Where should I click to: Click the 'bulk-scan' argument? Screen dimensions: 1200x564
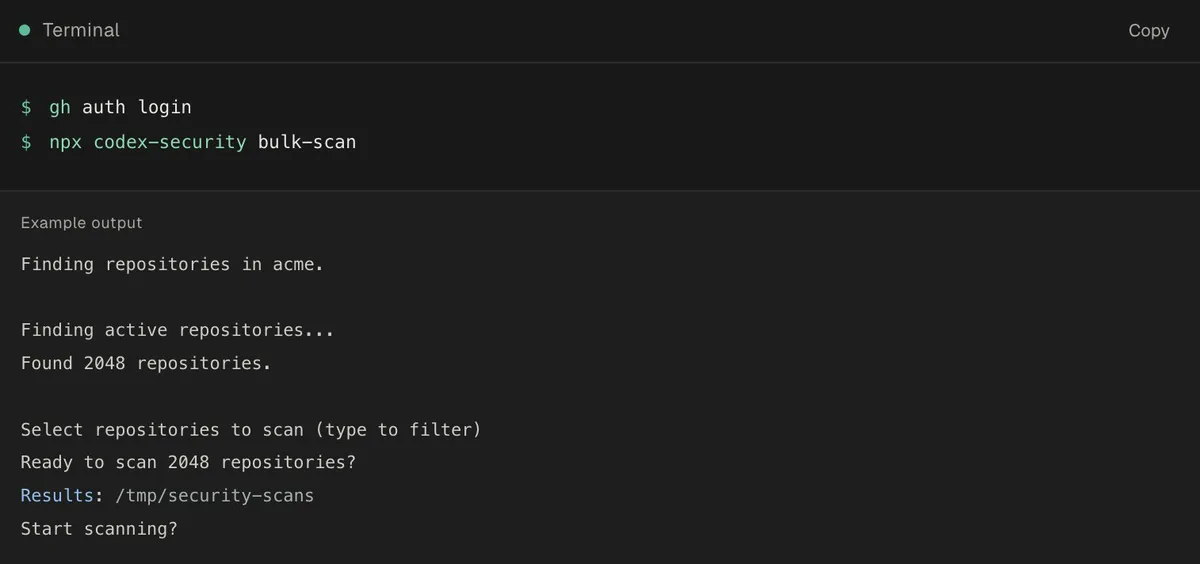[x=307, y=142]
